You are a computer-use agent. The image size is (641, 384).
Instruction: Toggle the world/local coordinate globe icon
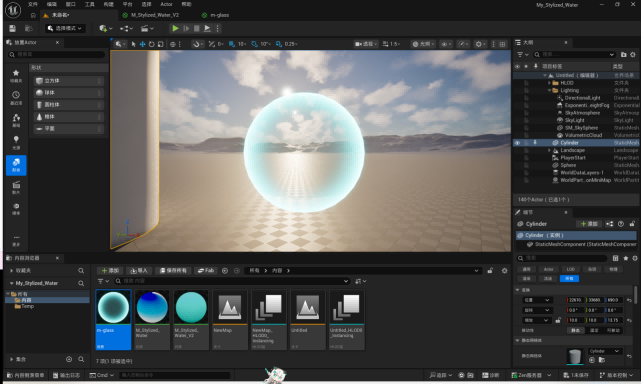pos(173,44)
